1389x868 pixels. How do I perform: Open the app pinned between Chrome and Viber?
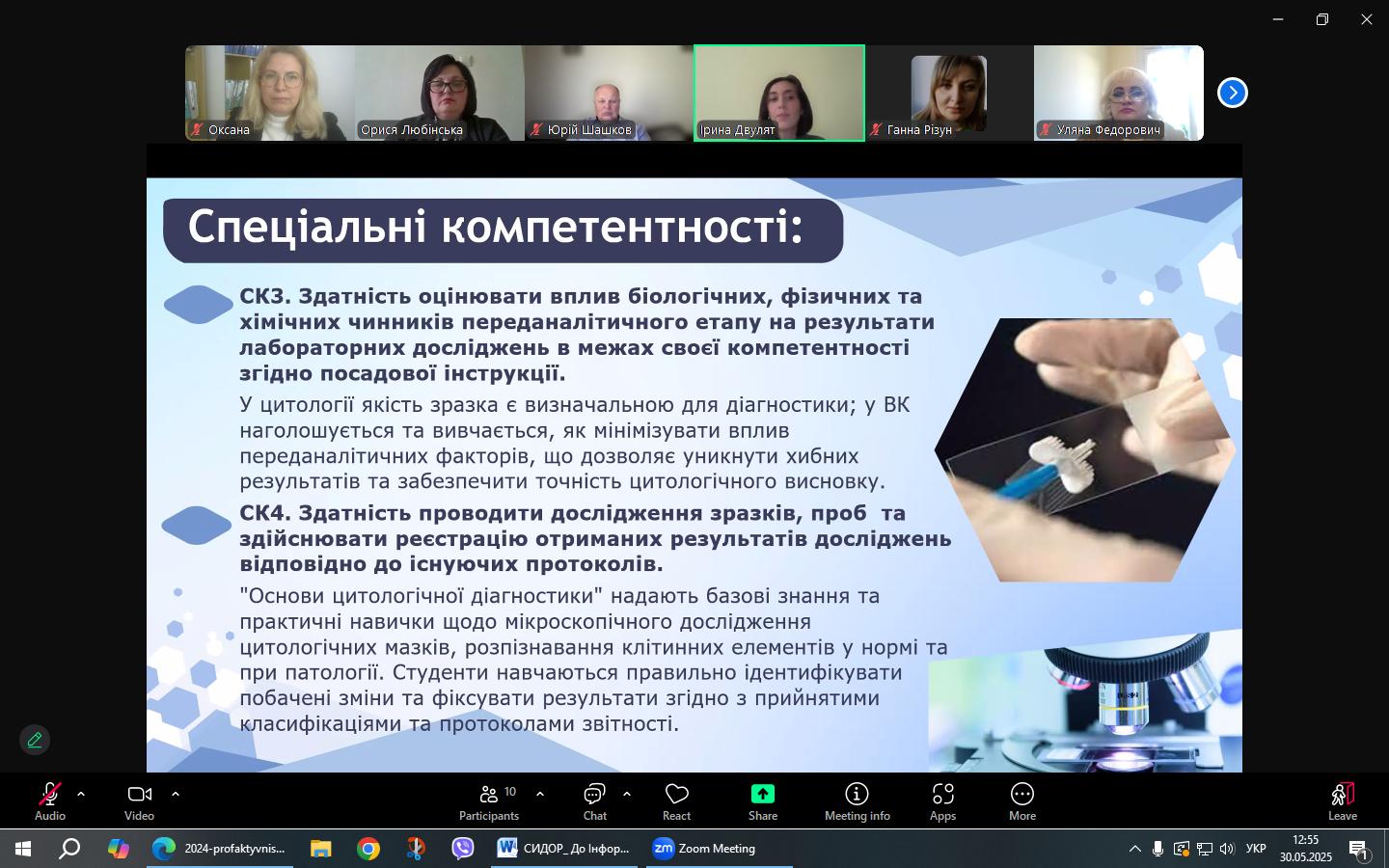click(416, 849)
